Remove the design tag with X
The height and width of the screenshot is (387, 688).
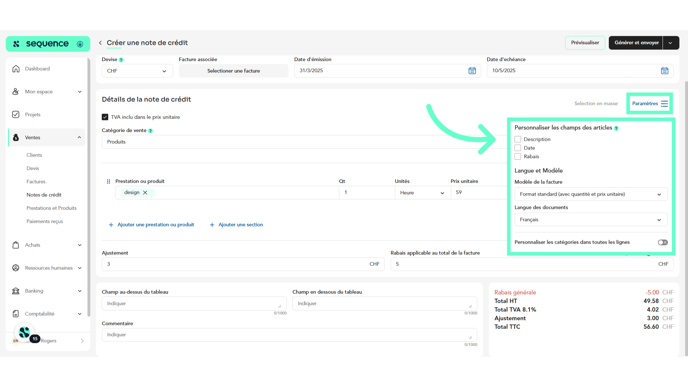point(145,192)
